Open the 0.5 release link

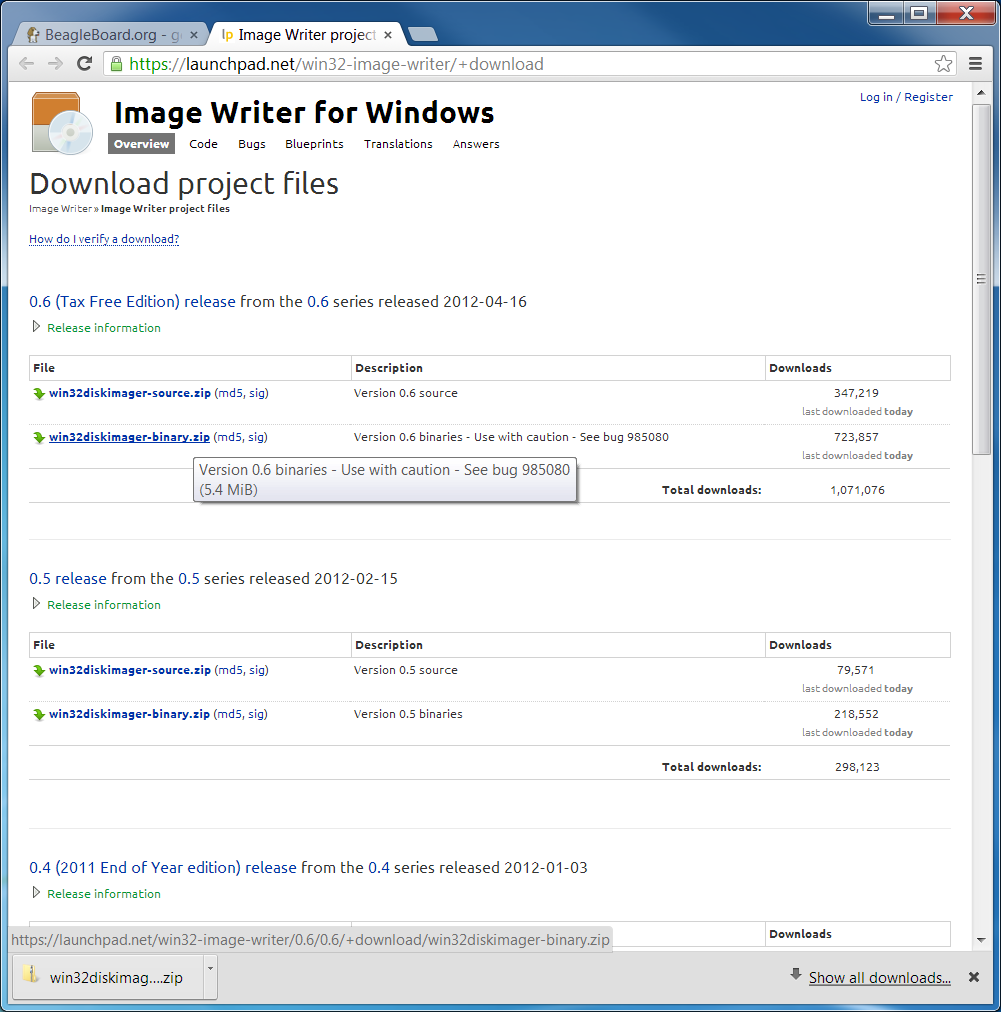pyautogui.click(x=68, y=578)
